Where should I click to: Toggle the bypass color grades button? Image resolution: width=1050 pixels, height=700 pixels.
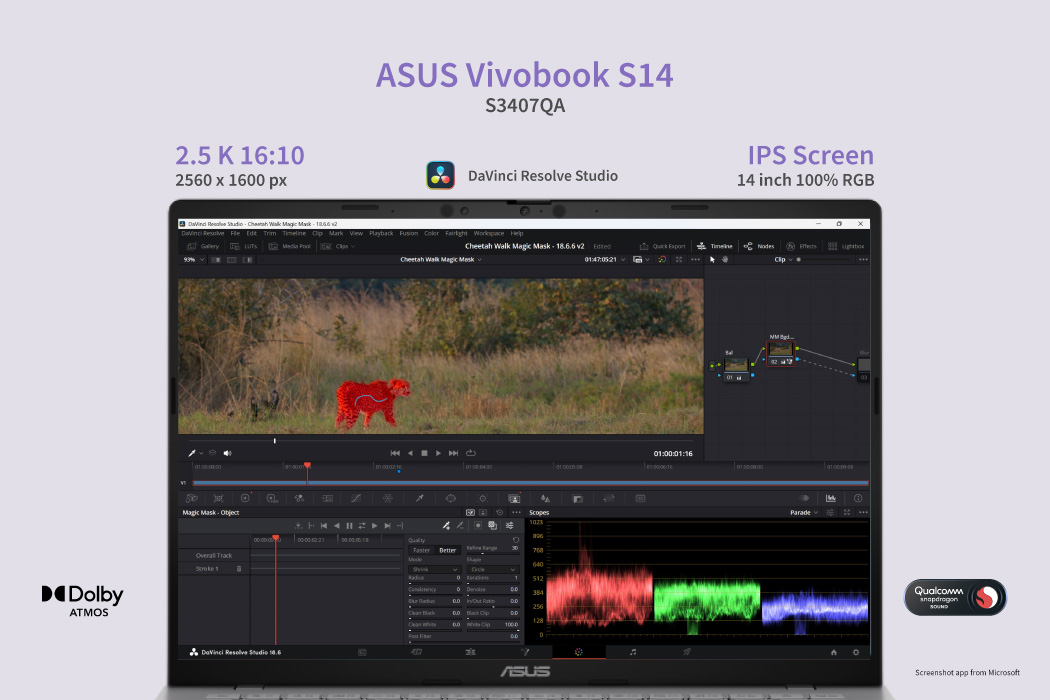[662, 259]
